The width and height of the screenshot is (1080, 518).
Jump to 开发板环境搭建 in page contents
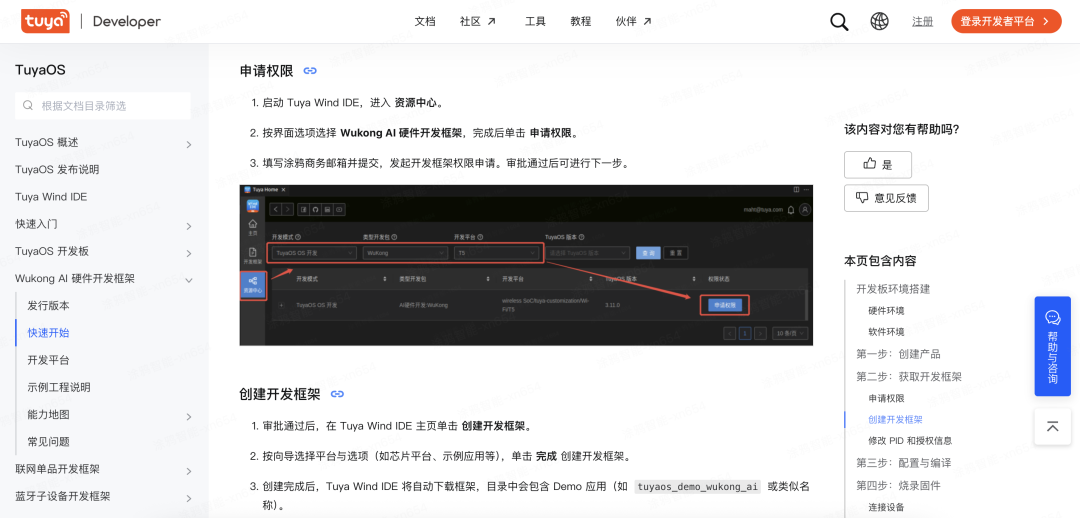point(893,289)
